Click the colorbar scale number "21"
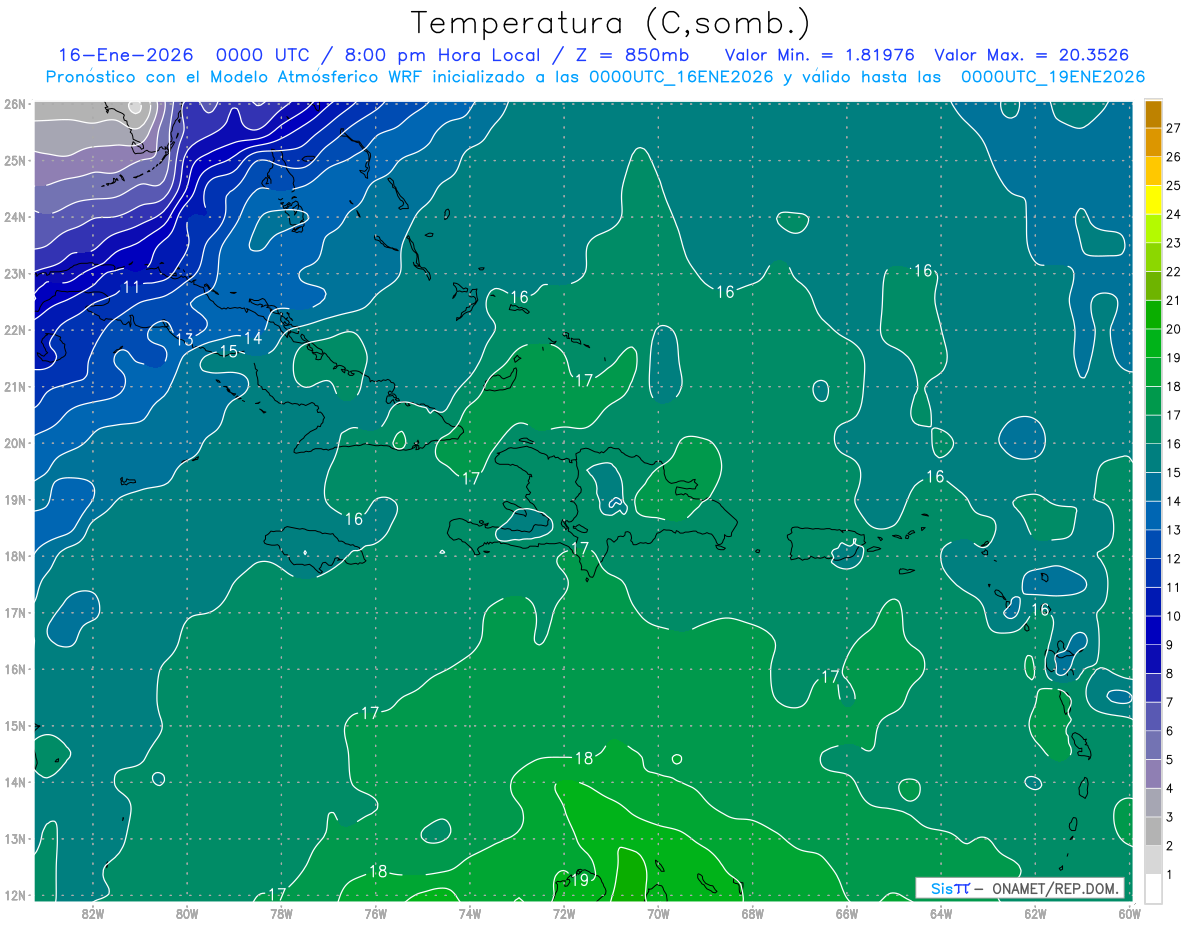This screenshot has width=1200, height=927. pos(1173,300)
